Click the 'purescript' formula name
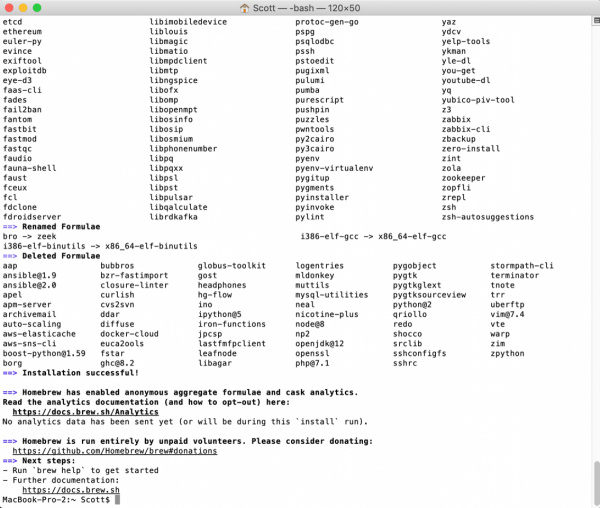Image resolution: width=600 pixels, height=508 pixels. [x=320, y=100]
